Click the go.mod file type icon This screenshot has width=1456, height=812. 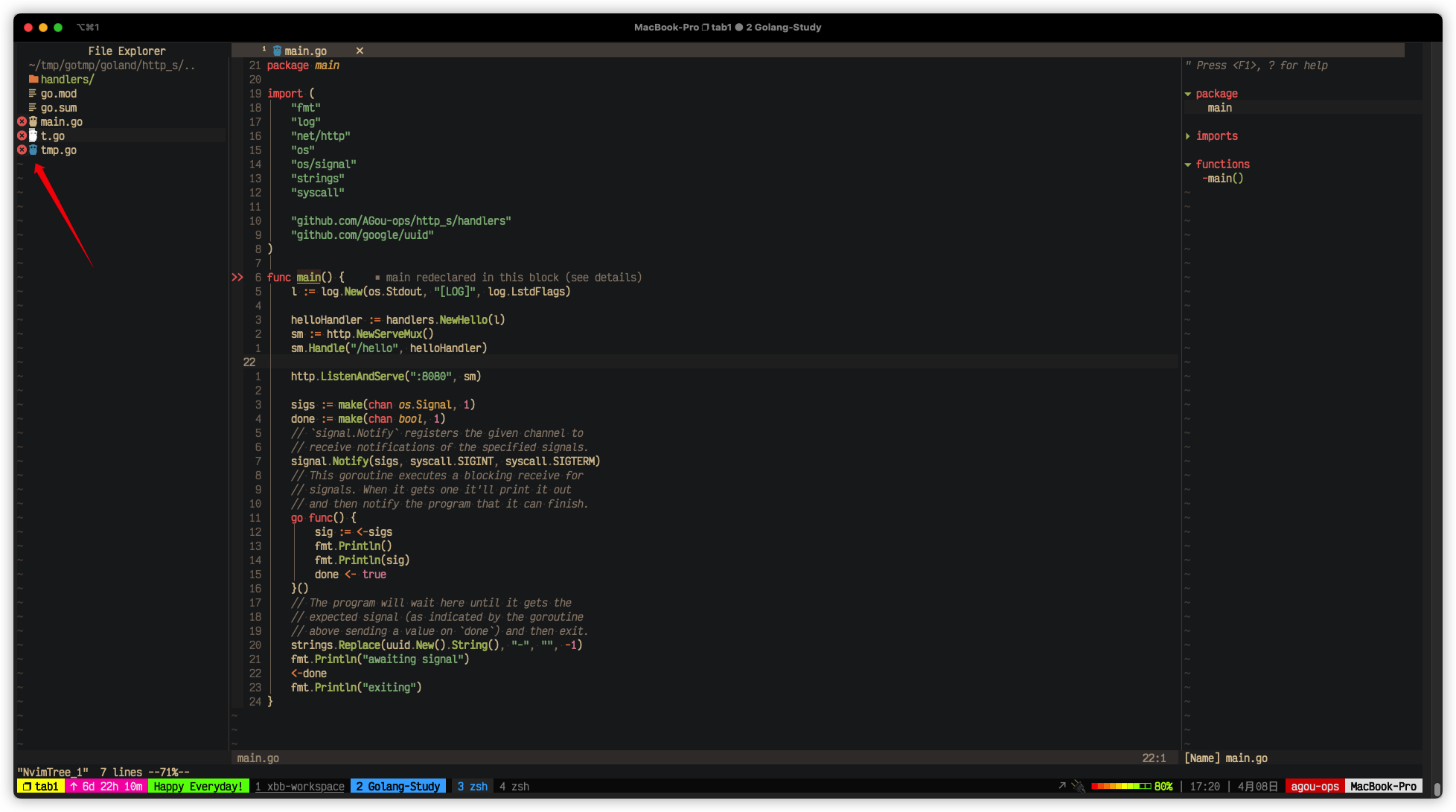33,93
